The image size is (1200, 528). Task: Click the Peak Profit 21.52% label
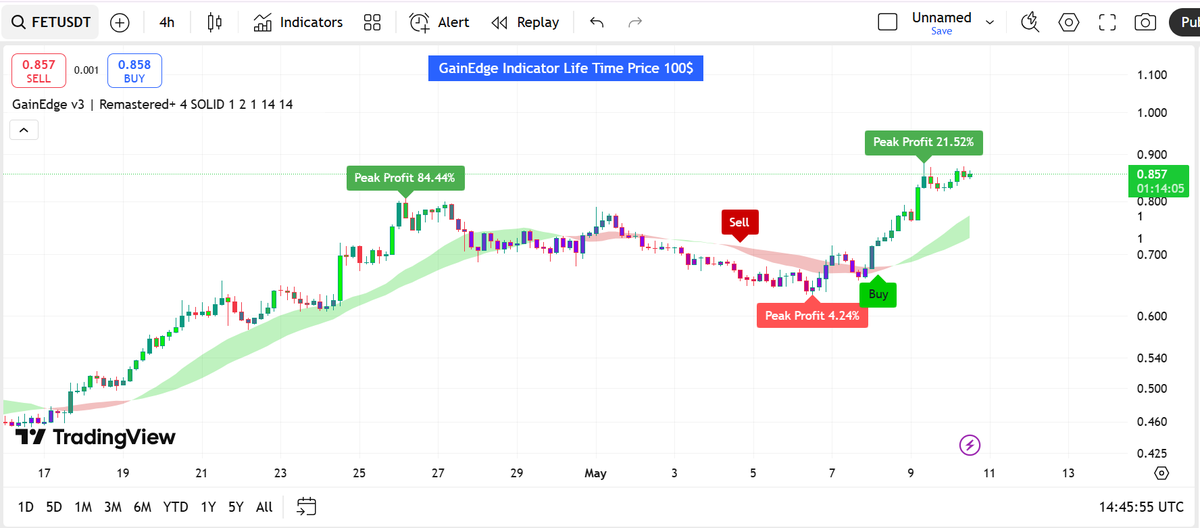(x=924, y=142)
